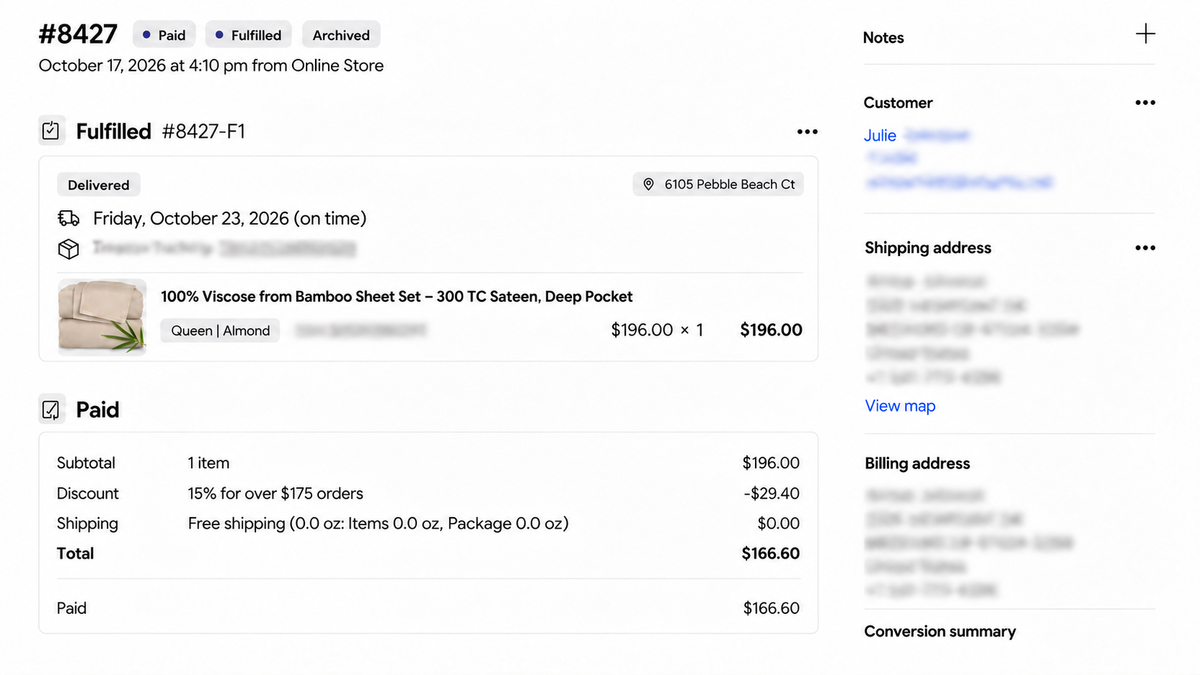
Task: Click the order date October 17, 2026 line
Action: (211, 65)
